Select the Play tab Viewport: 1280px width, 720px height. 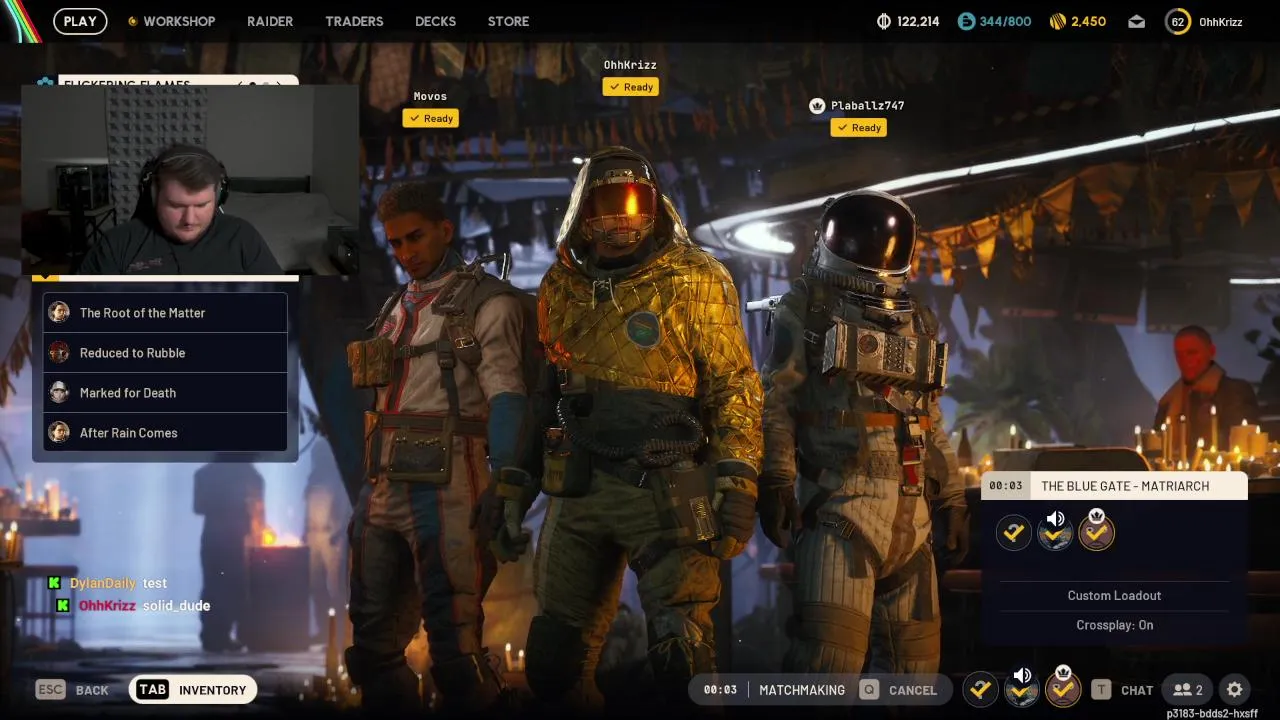click(x=80, y=21)
